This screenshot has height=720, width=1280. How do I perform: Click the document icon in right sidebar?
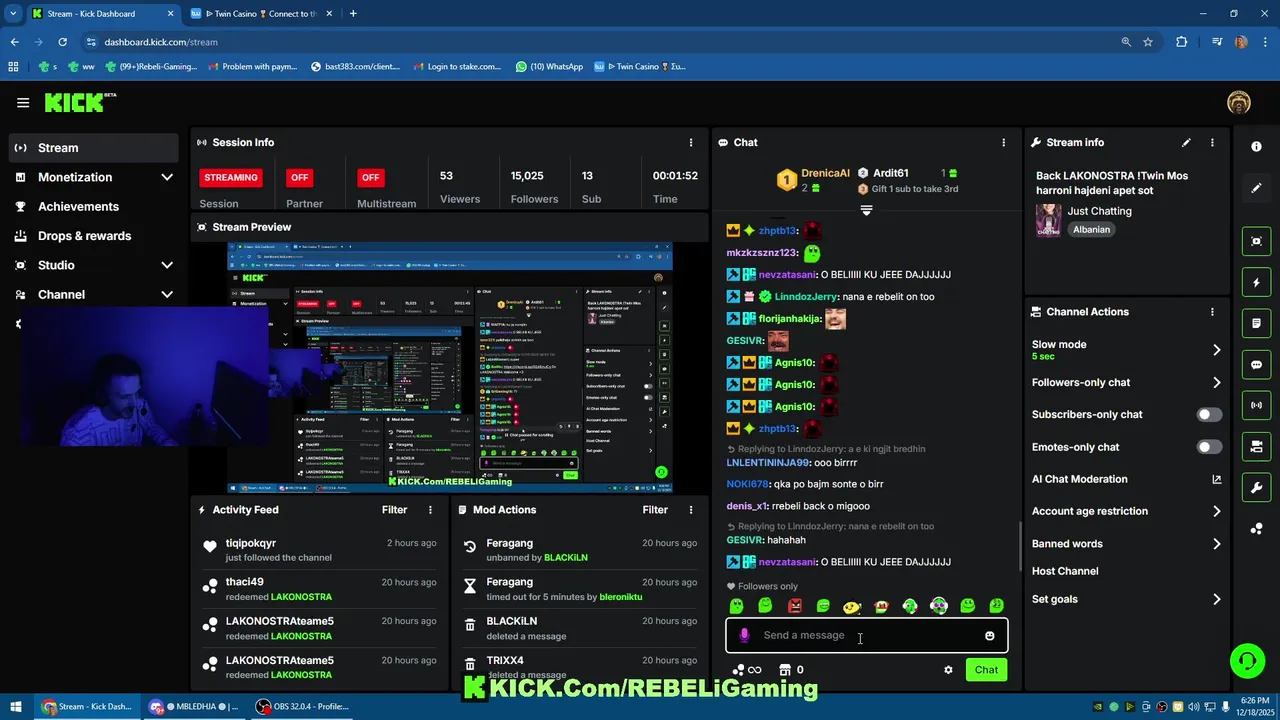(1256, 324)
